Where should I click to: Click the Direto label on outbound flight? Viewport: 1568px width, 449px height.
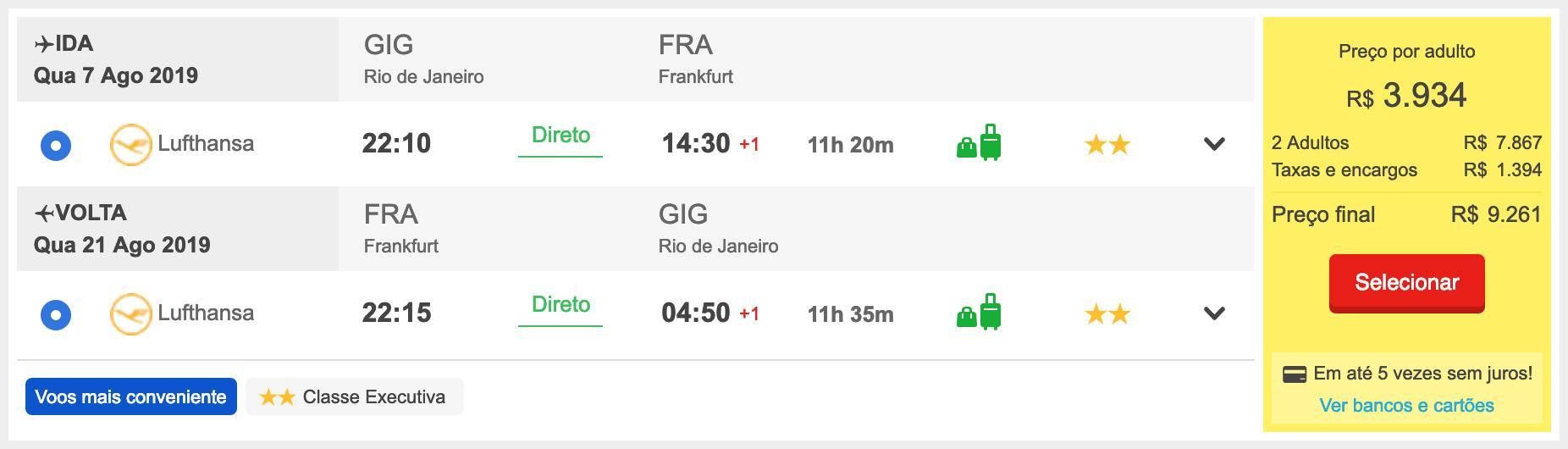click(560, 136)
